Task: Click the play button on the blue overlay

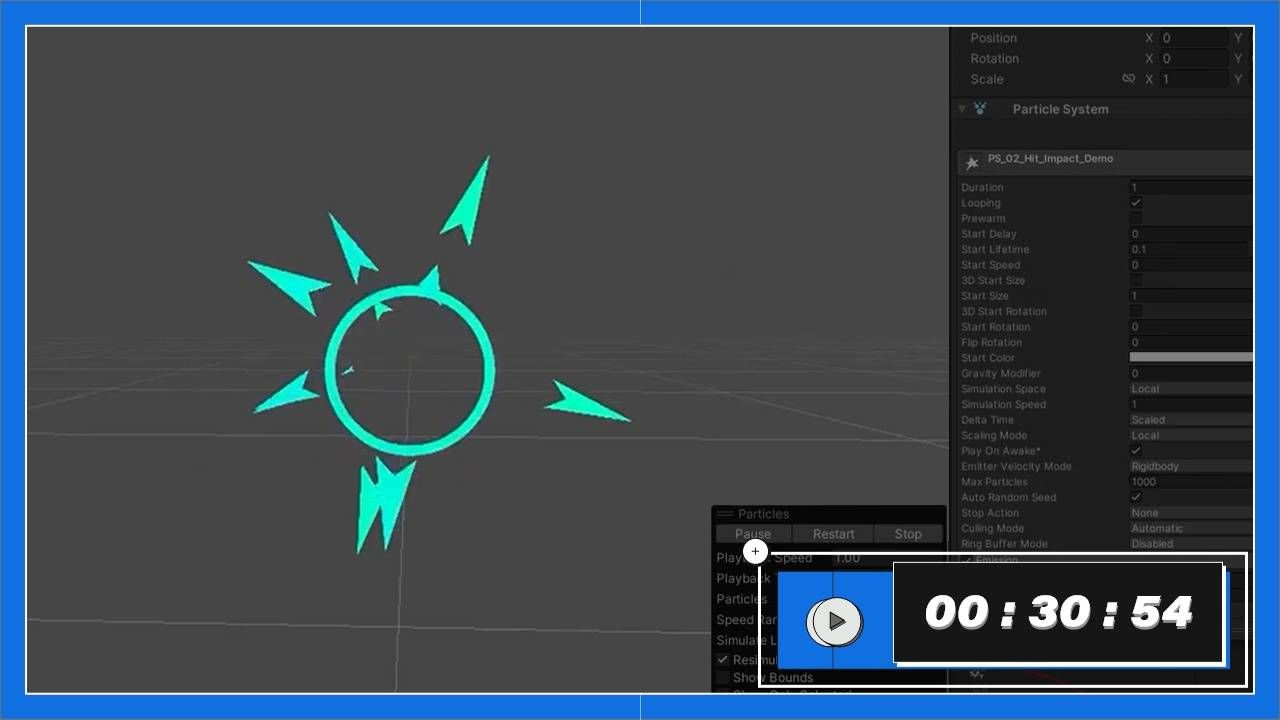Action: click(837, 622)
